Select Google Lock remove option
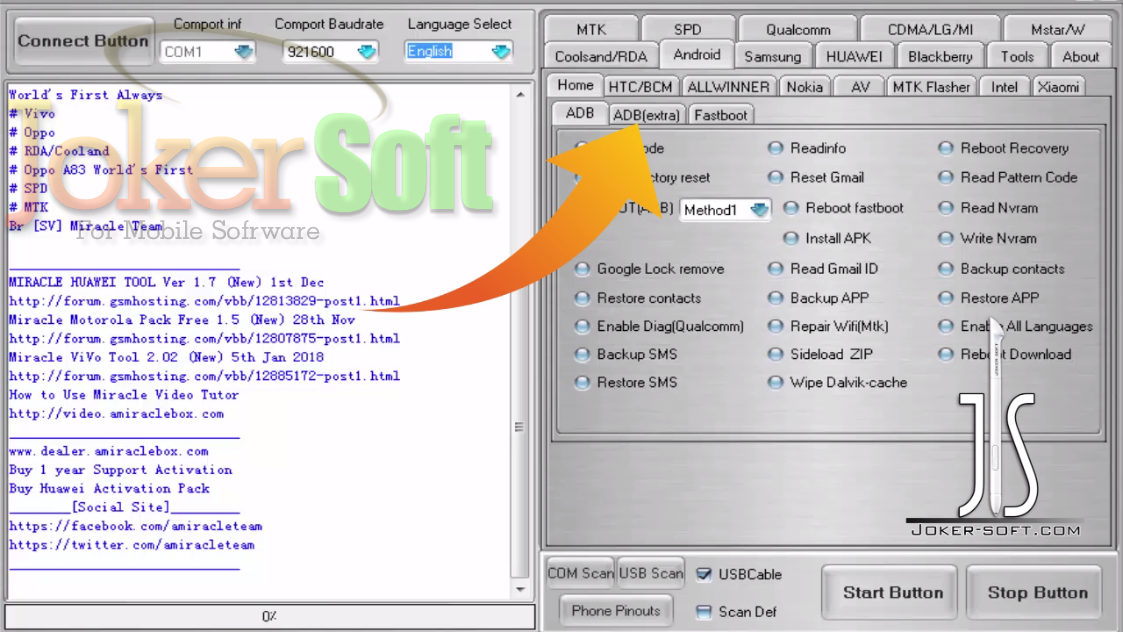The width and height of the screenshot is (1123, 632). click(650, 269)
